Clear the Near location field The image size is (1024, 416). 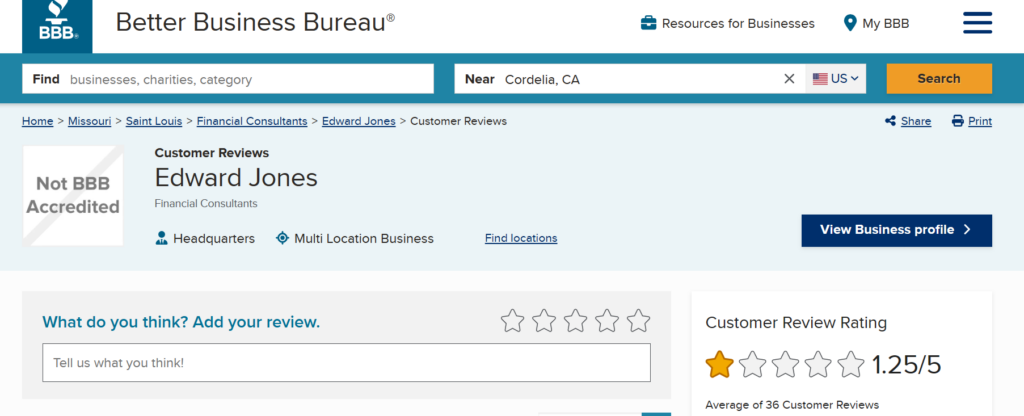(x=789, y=79)
